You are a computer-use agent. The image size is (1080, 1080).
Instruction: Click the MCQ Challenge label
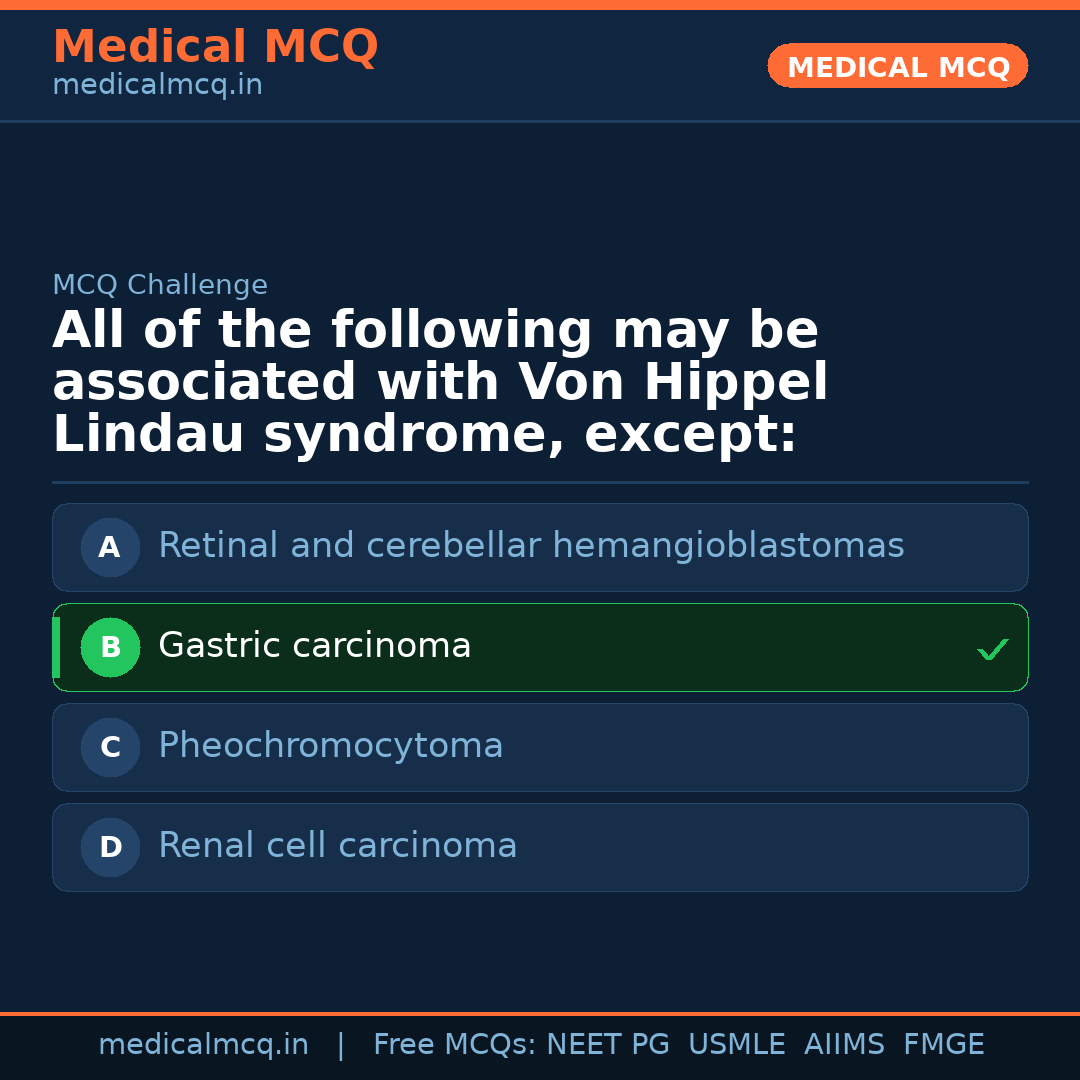click(160, 285)
